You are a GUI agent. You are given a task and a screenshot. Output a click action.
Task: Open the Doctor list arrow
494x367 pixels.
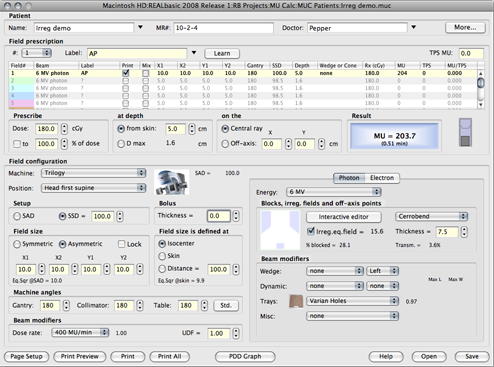[x=414, y=27]
